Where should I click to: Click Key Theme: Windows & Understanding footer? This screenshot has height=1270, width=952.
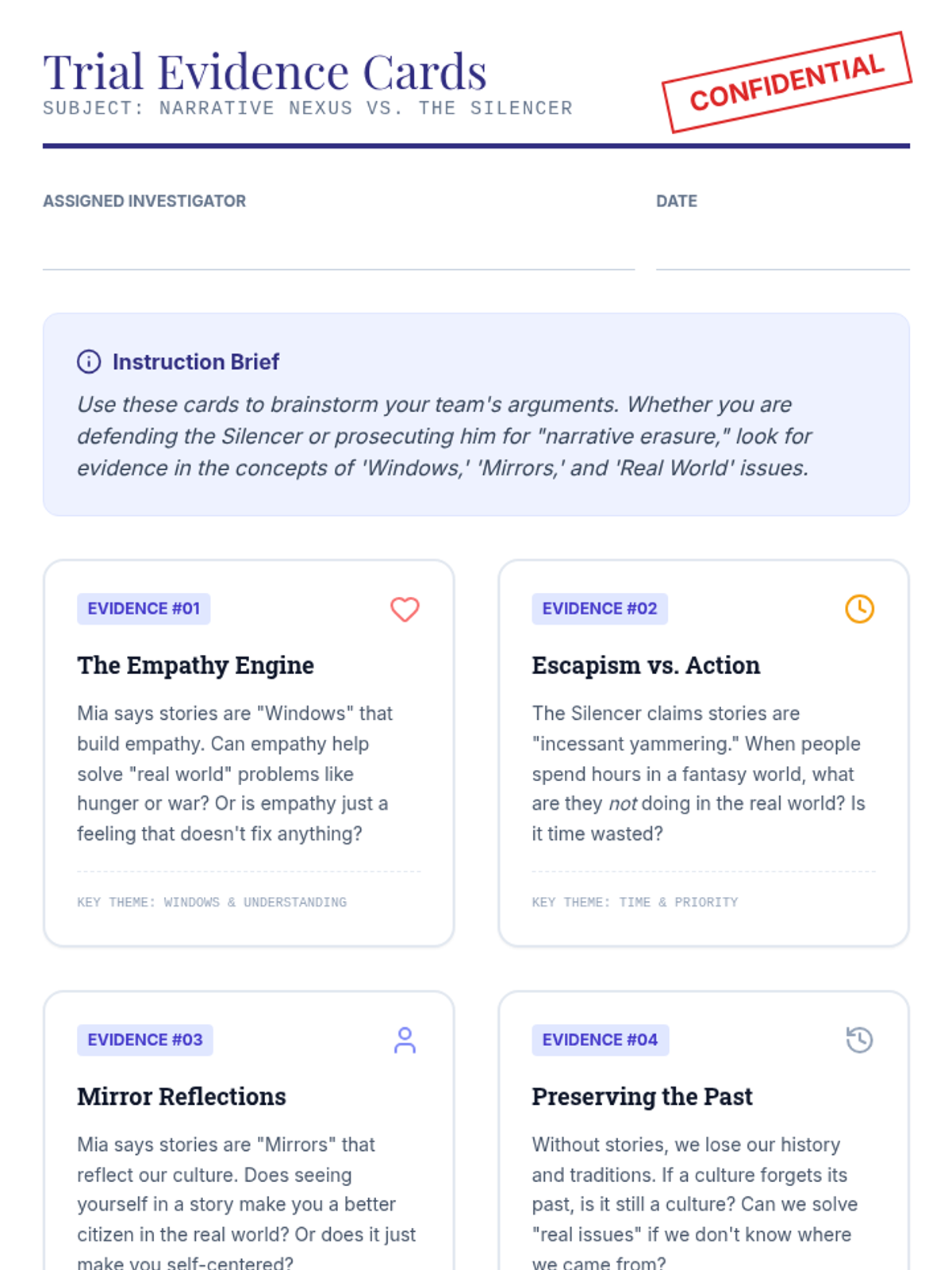click(x=212, y=902)
